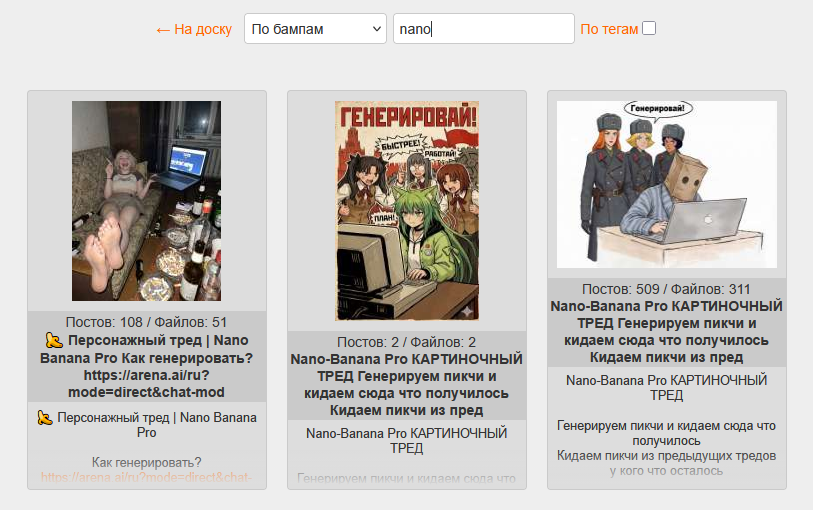The width and height of the screenshot is (813, 510).
Task: Focus the search field containing 'nano'
Action: click(x=484, y=29)
